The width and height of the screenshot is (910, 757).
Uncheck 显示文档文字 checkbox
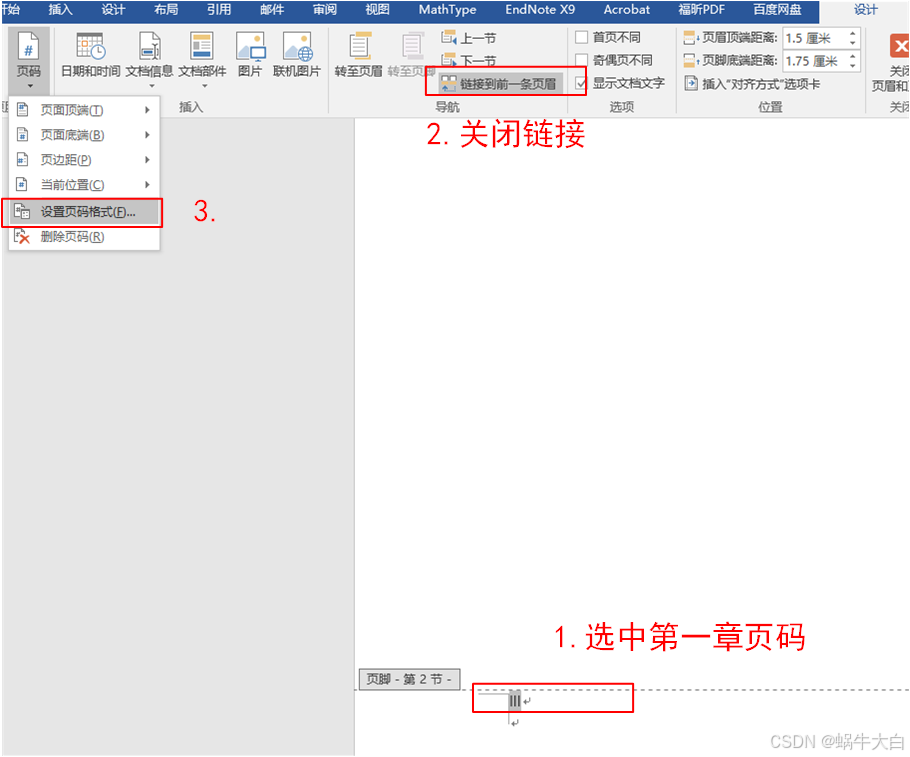581,83
